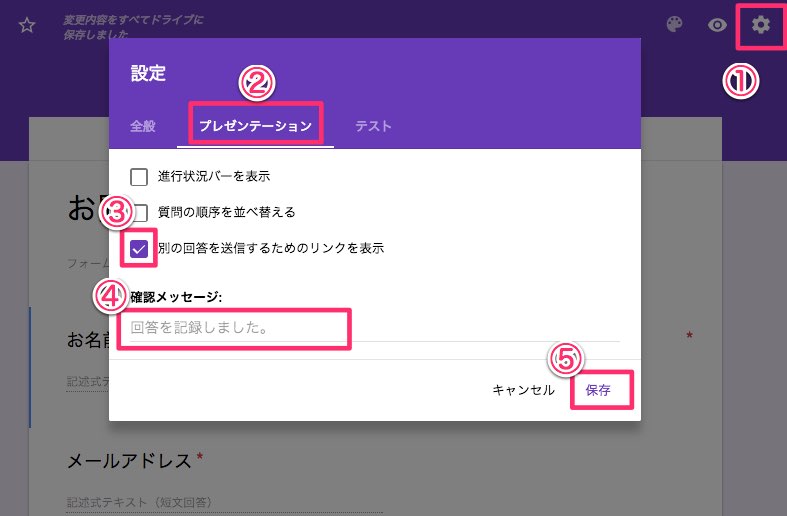Switch to the テスト tab
The width and height of the screenshot is (787, 516).
pyautogui.click(x=373, y=126)
